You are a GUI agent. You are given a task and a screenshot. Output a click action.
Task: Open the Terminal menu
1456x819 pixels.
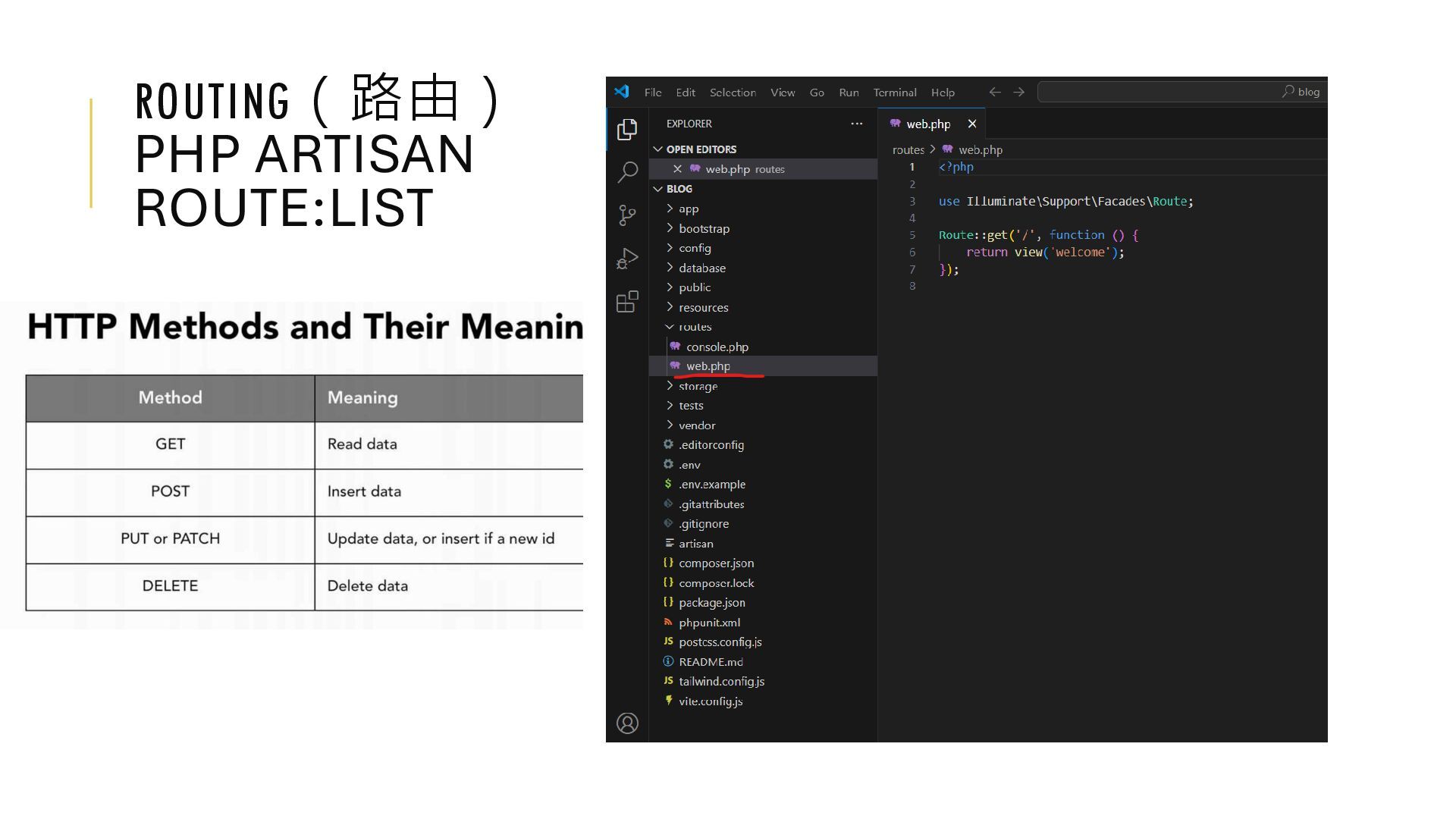pos(895,93)
